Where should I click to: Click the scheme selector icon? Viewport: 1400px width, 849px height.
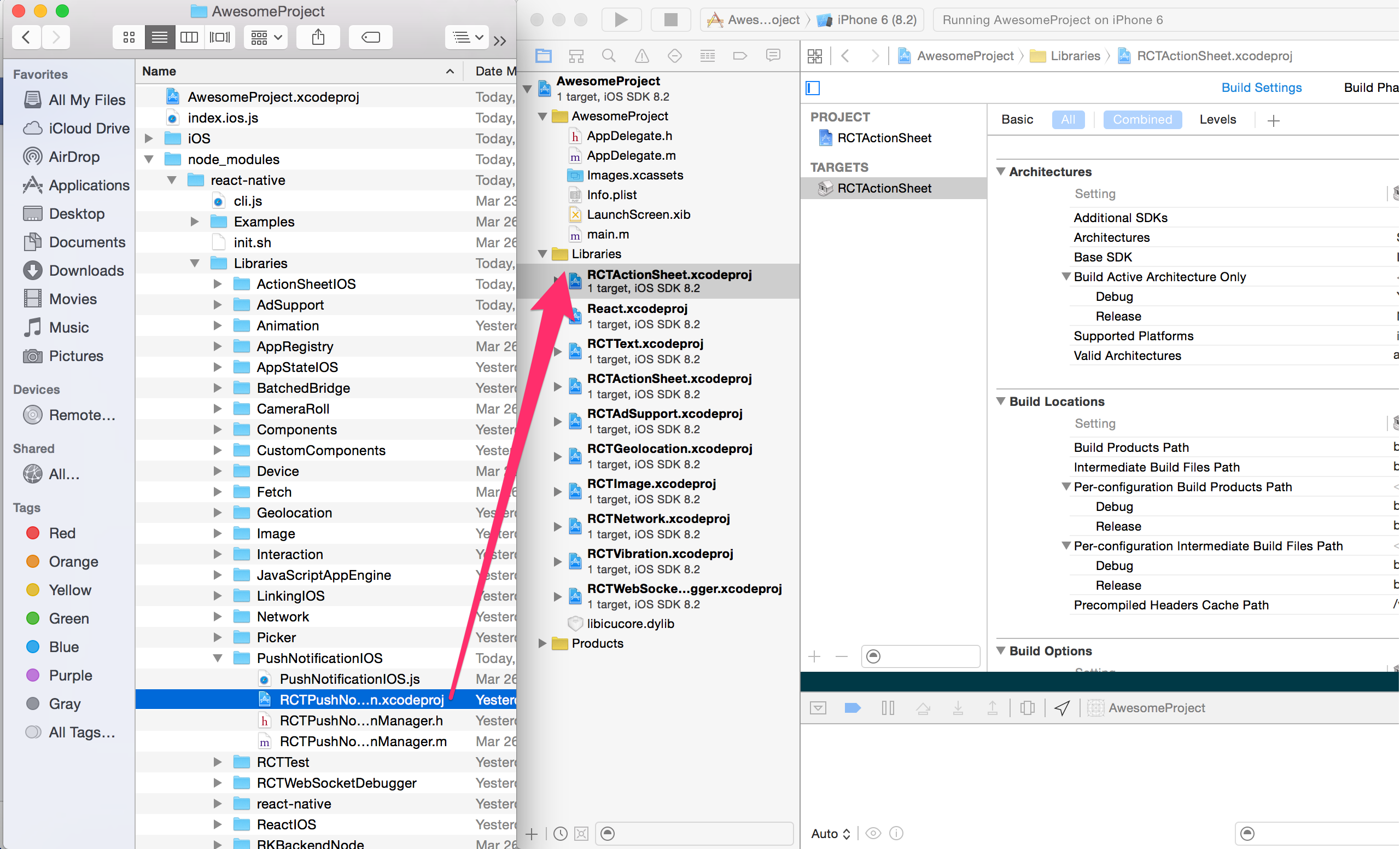[715, 18]
